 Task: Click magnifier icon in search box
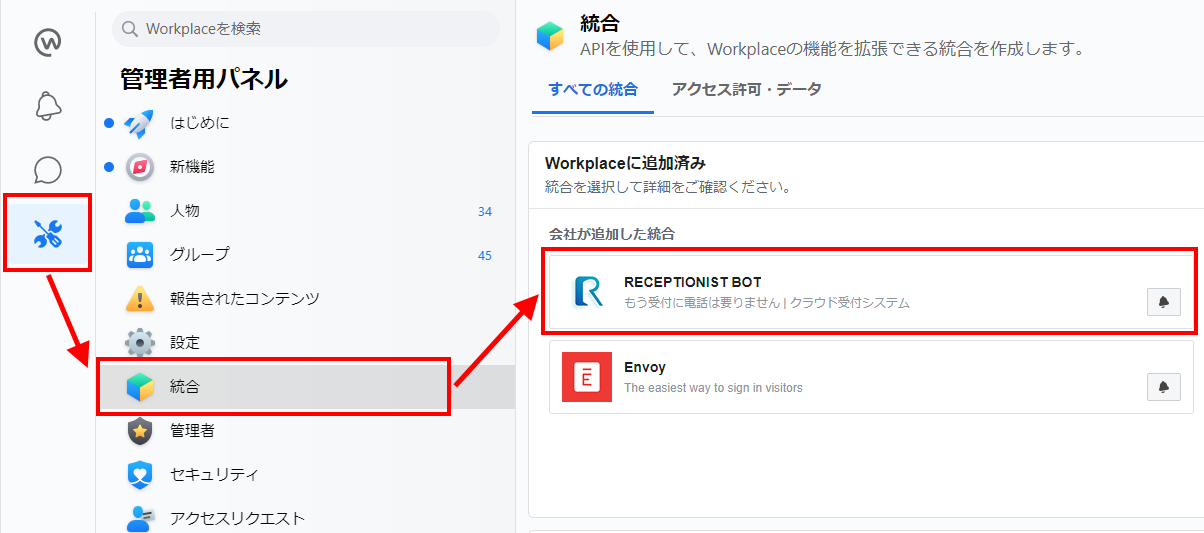tap(129, 29)
